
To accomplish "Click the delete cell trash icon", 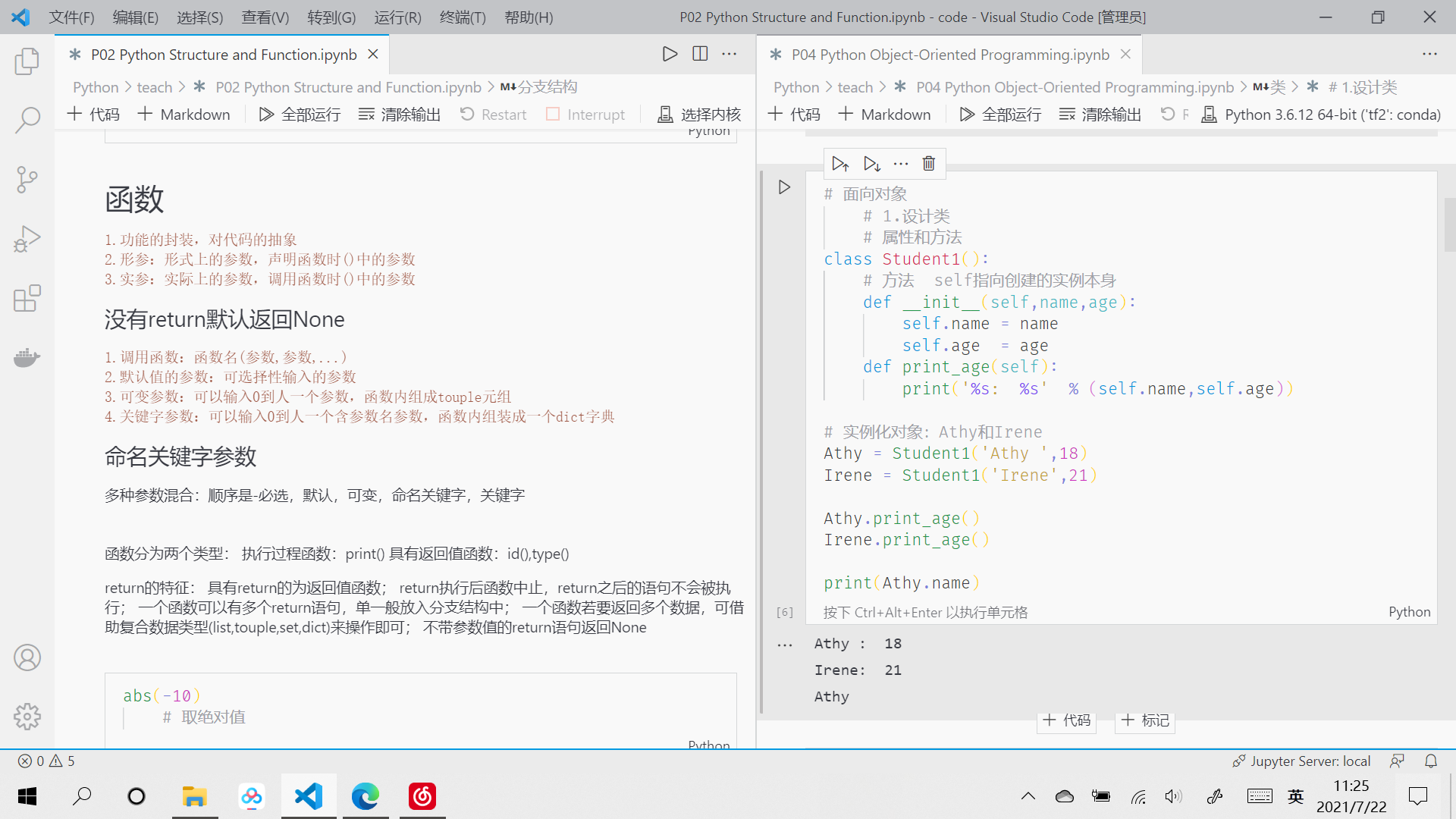I will tap(928, 164).
